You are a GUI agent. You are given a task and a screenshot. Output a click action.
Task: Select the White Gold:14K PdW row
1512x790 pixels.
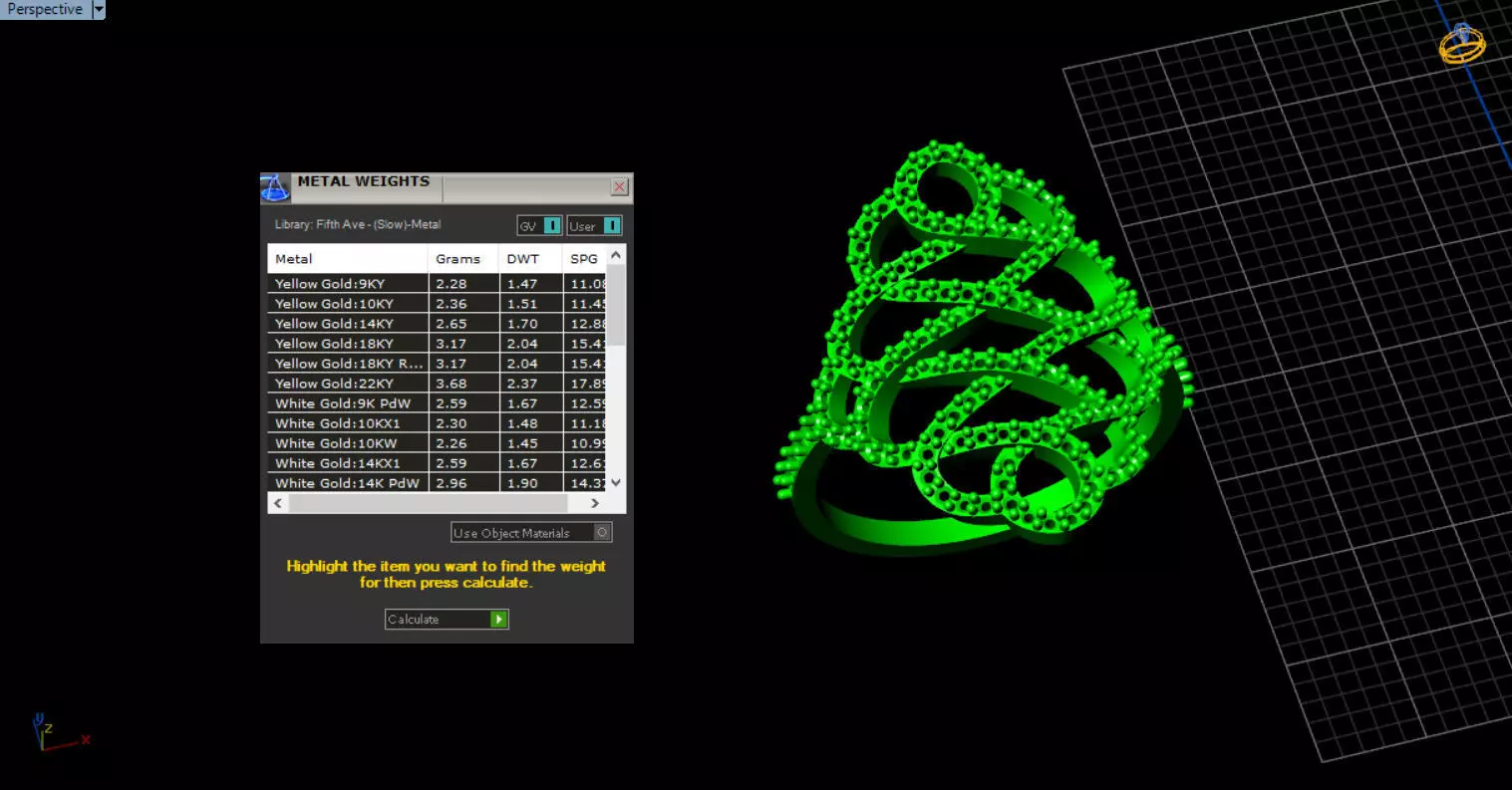pyautogui.click(x=437, y=483)
